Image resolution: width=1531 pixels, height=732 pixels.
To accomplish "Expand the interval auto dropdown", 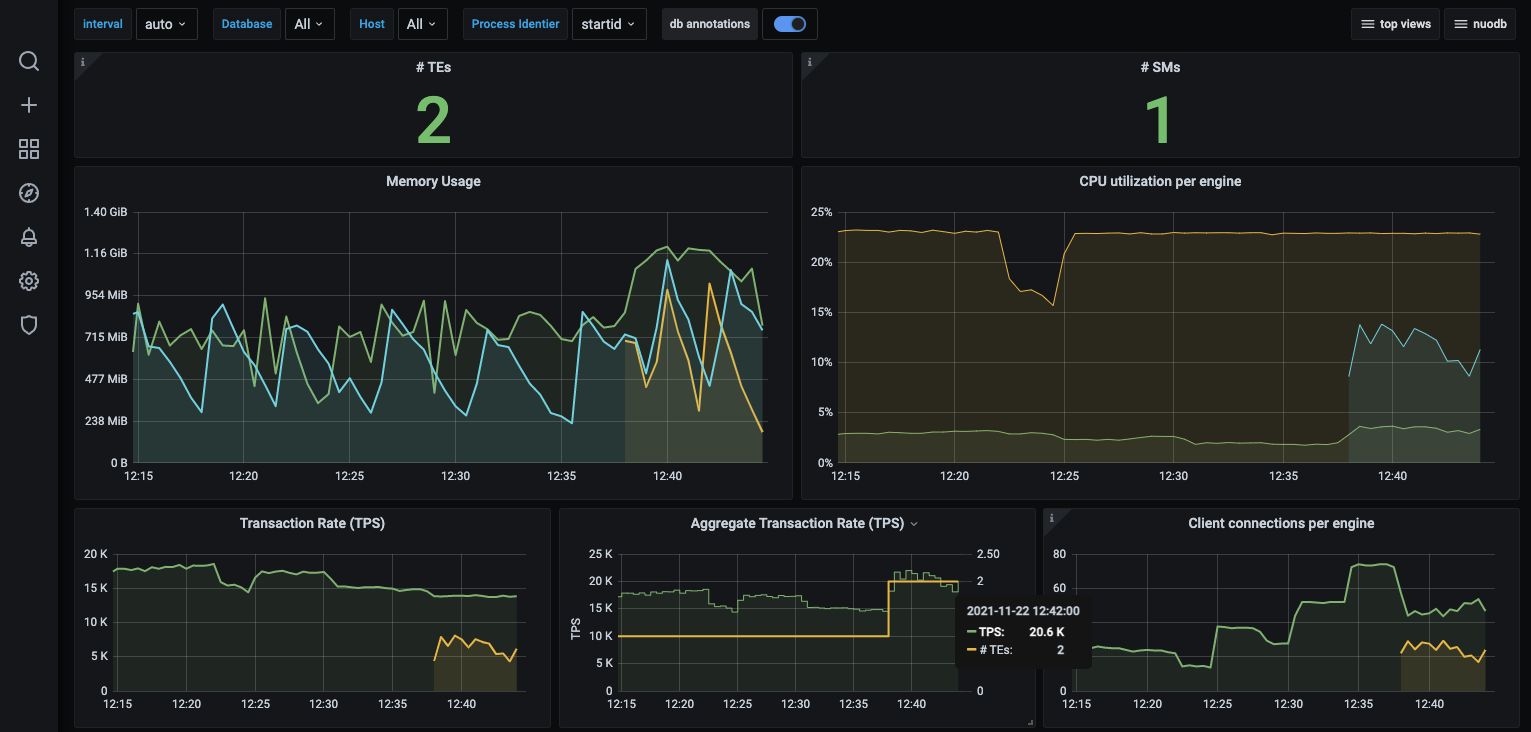I will (x=166, y=24).
